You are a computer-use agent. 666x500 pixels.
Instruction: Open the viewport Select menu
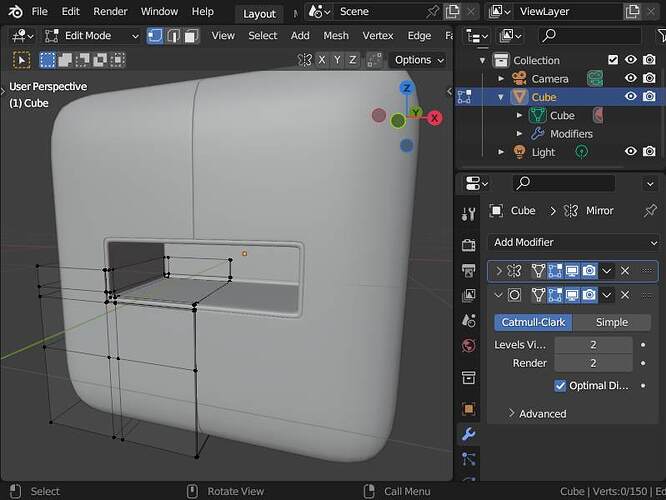click(262, 36)
